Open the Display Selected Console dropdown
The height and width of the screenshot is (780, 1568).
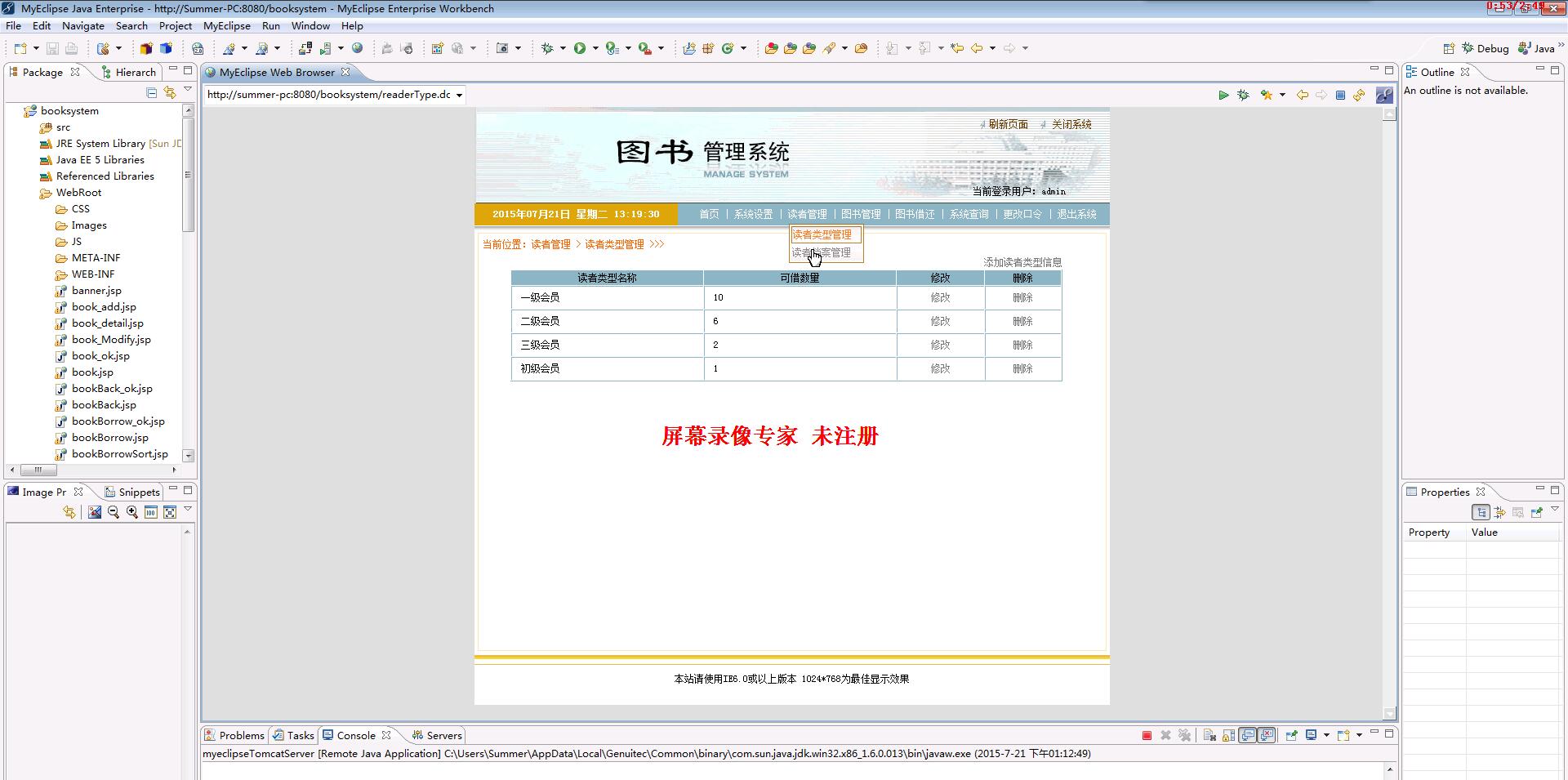click(x=1326, y=735)
